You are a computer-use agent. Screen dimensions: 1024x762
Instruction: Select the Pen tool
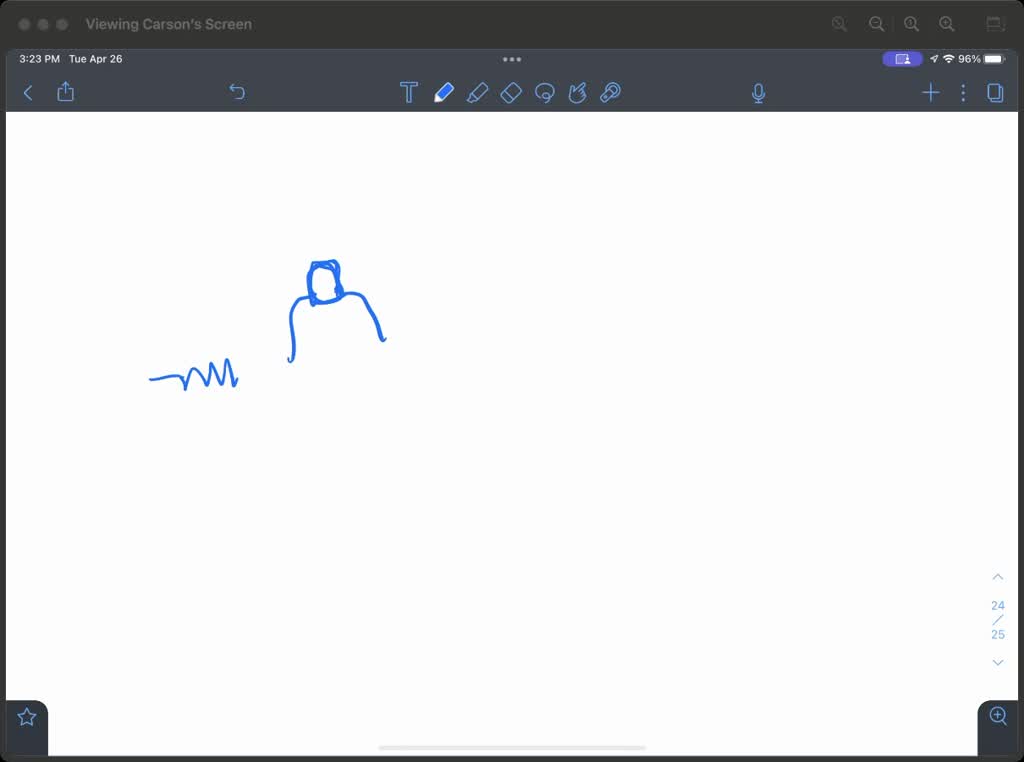tap(444, 92)
